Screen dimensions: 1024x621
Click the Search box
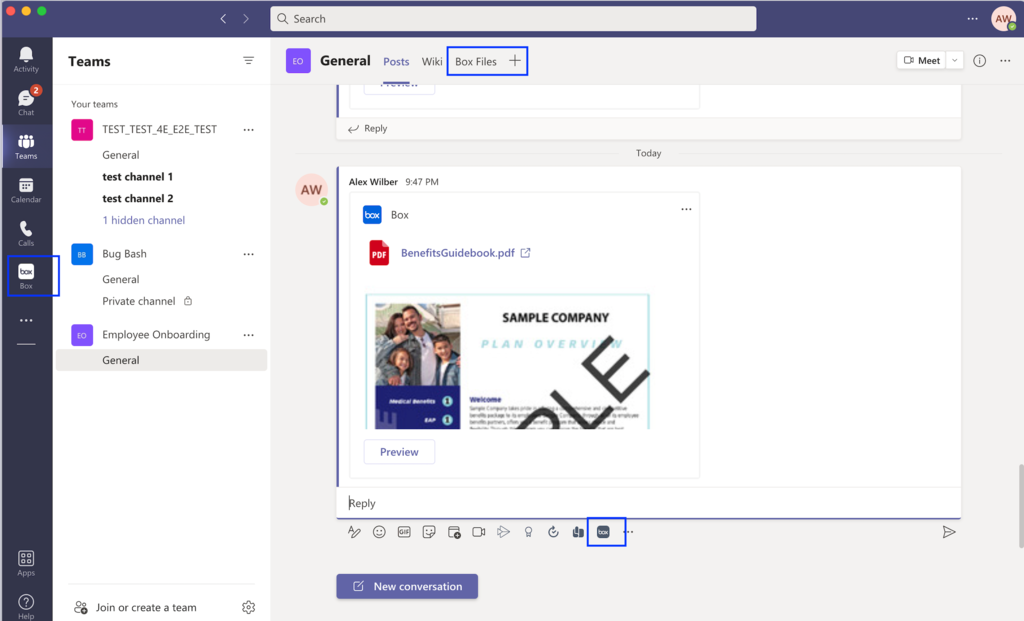513,19
